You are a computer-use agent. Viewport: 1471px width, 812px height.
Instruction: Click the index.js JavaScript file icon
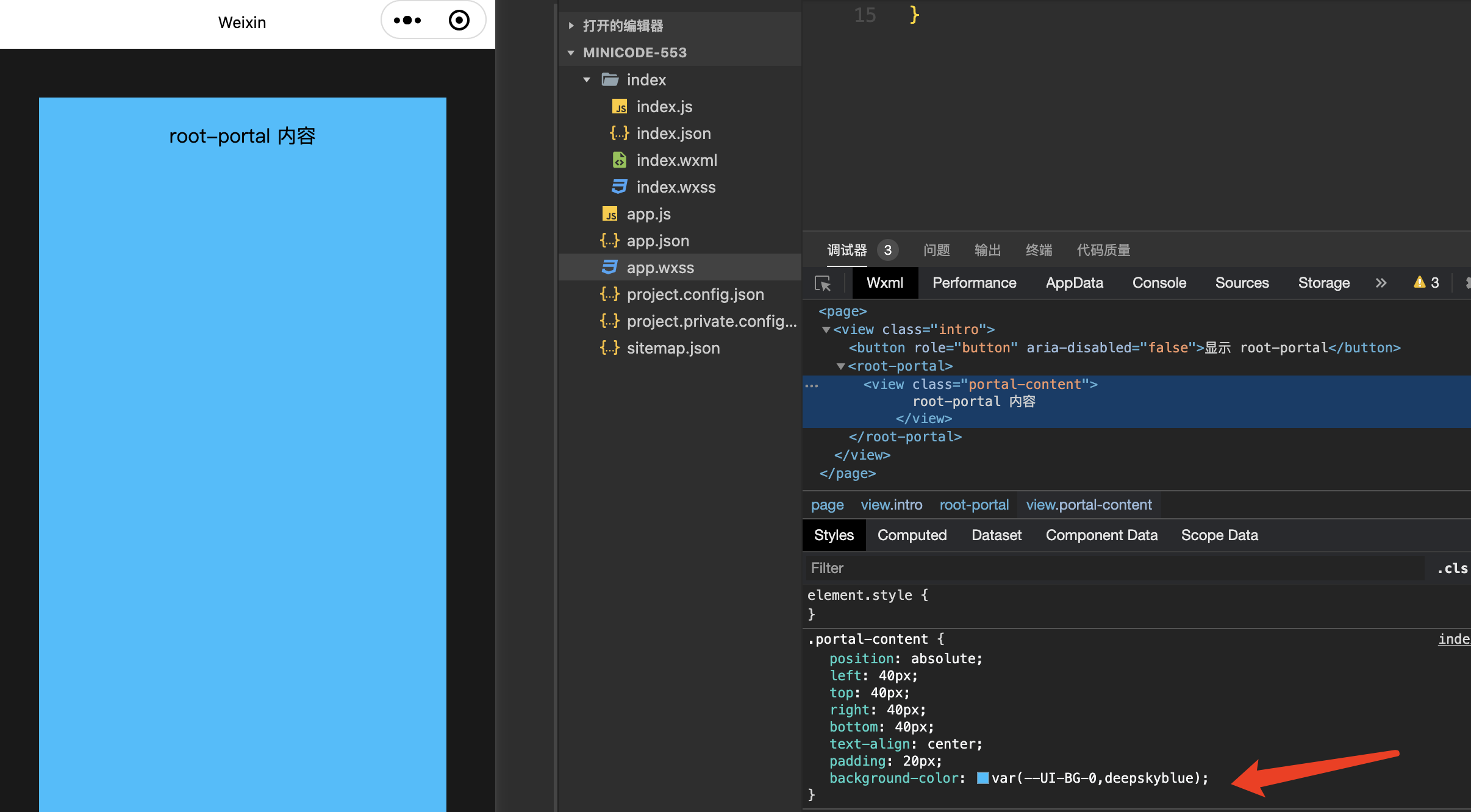[x=619, y=107]
